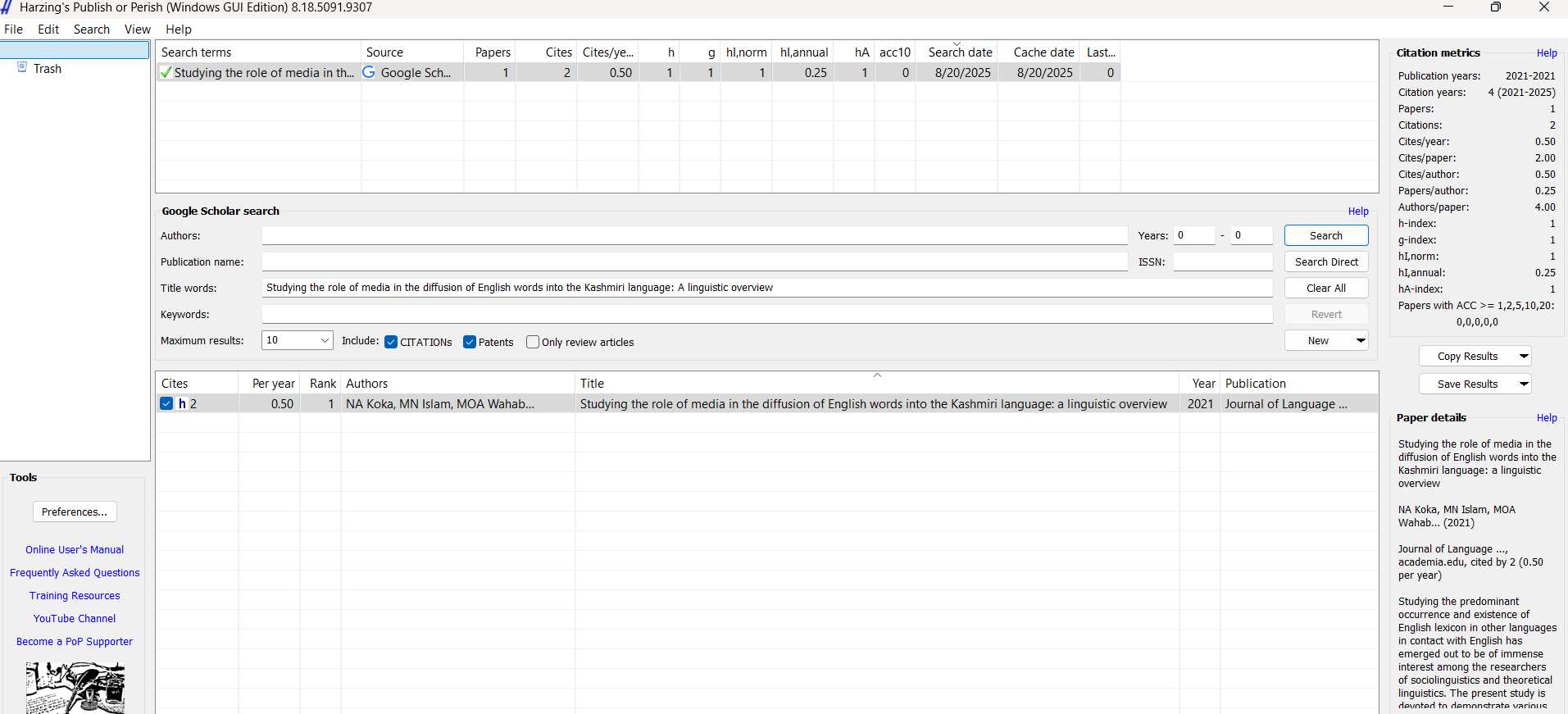Expand the Copy Results dropdown arrow

(1523, 356)
